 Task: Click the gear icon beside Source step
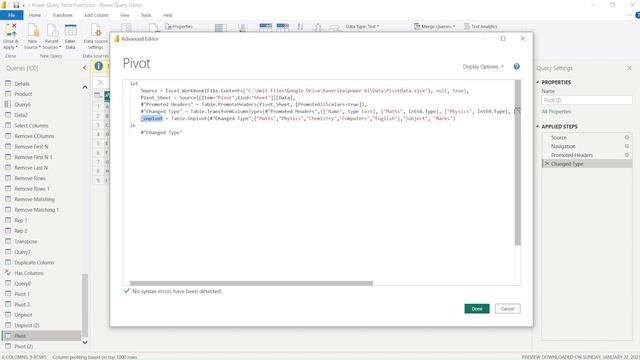pos(627,138)
